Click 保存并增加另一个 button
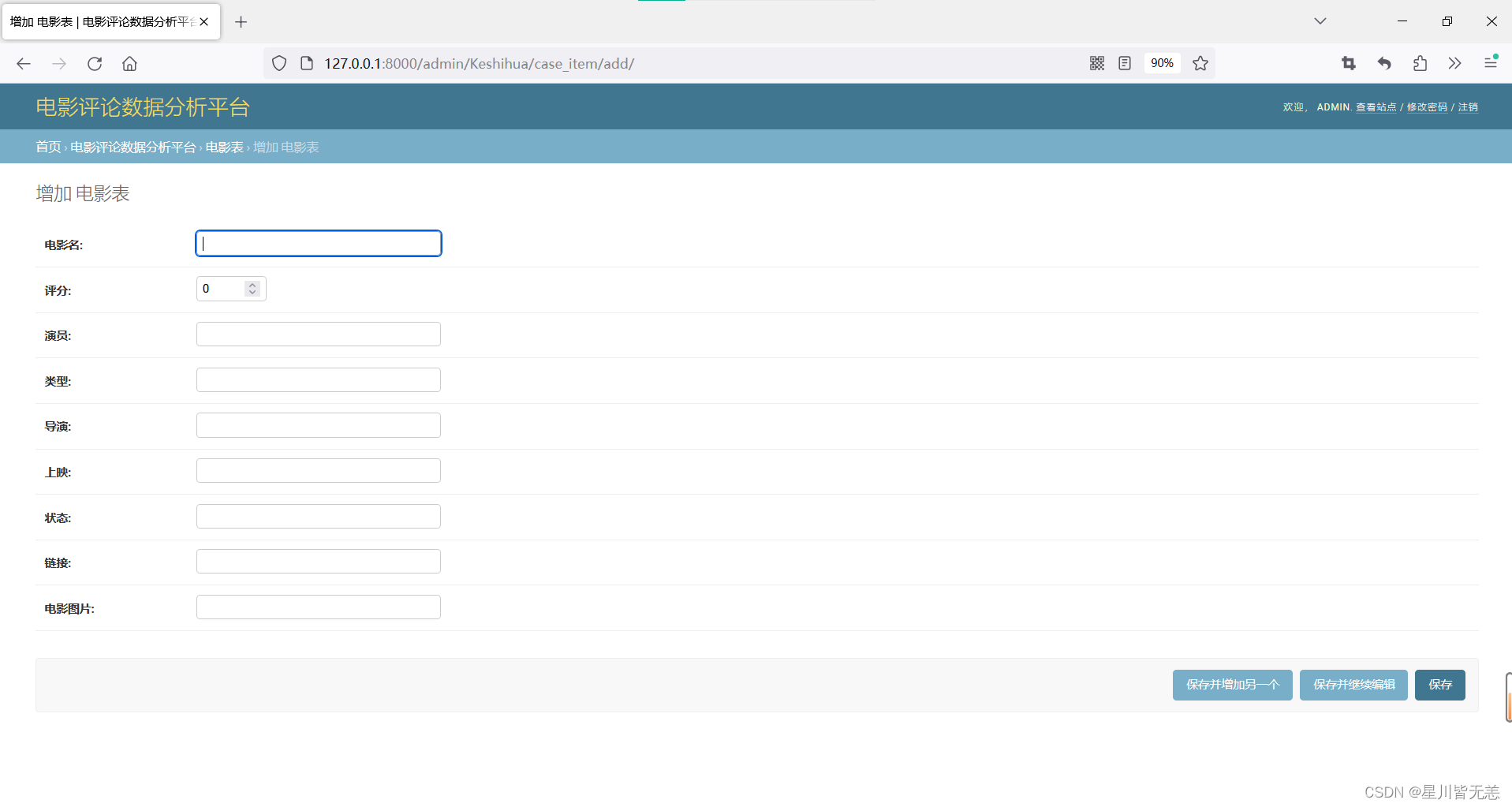This screenshot has height=807, width=1512. click(1232, 685)
